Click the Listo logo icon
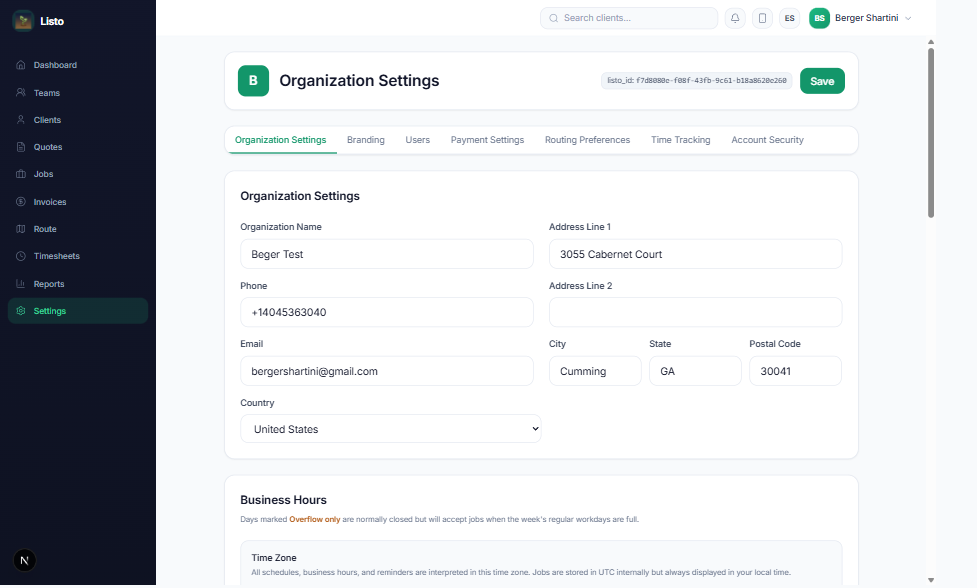The width and height of the screenshot is (977, 588). click(23, 21)
